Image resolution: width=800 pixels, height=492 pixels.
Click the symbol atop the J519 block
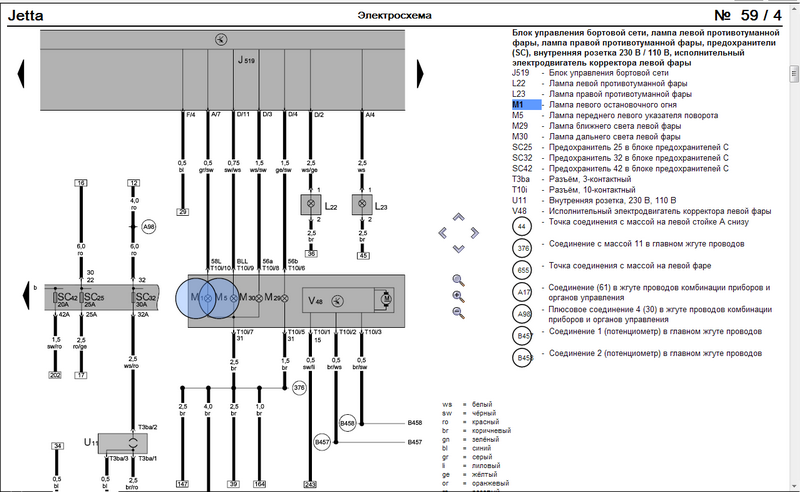click(x=221, y=39)
